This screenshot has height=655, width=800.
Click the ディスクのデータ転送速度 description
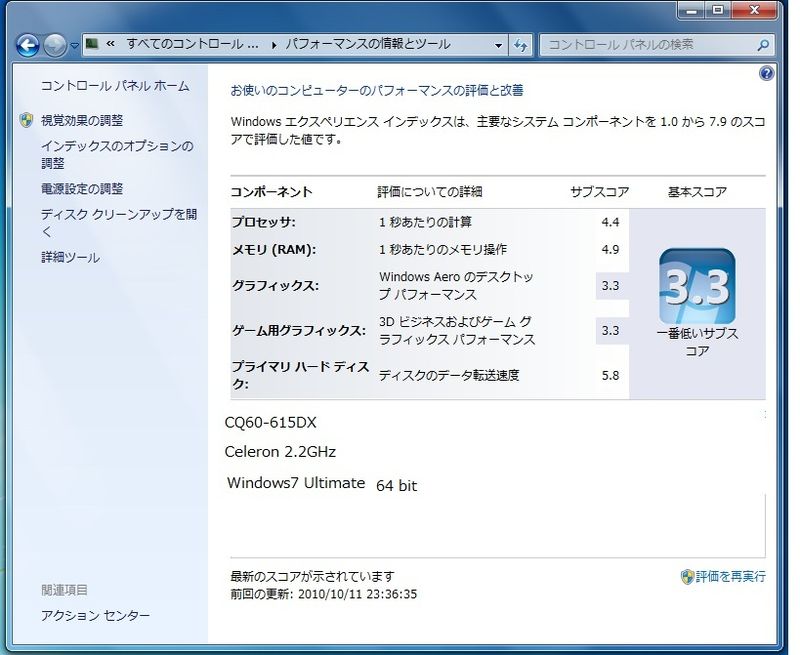449,375
